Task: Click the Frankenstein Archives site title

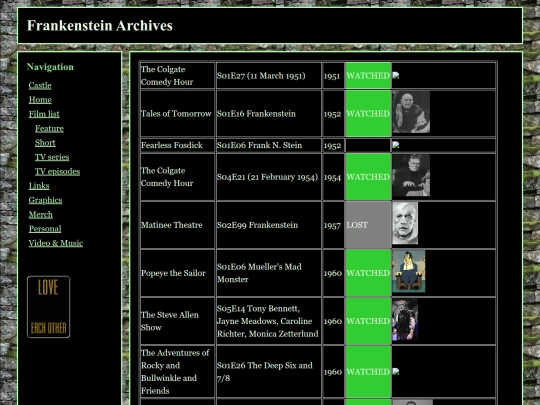Action: click(100, 26)
